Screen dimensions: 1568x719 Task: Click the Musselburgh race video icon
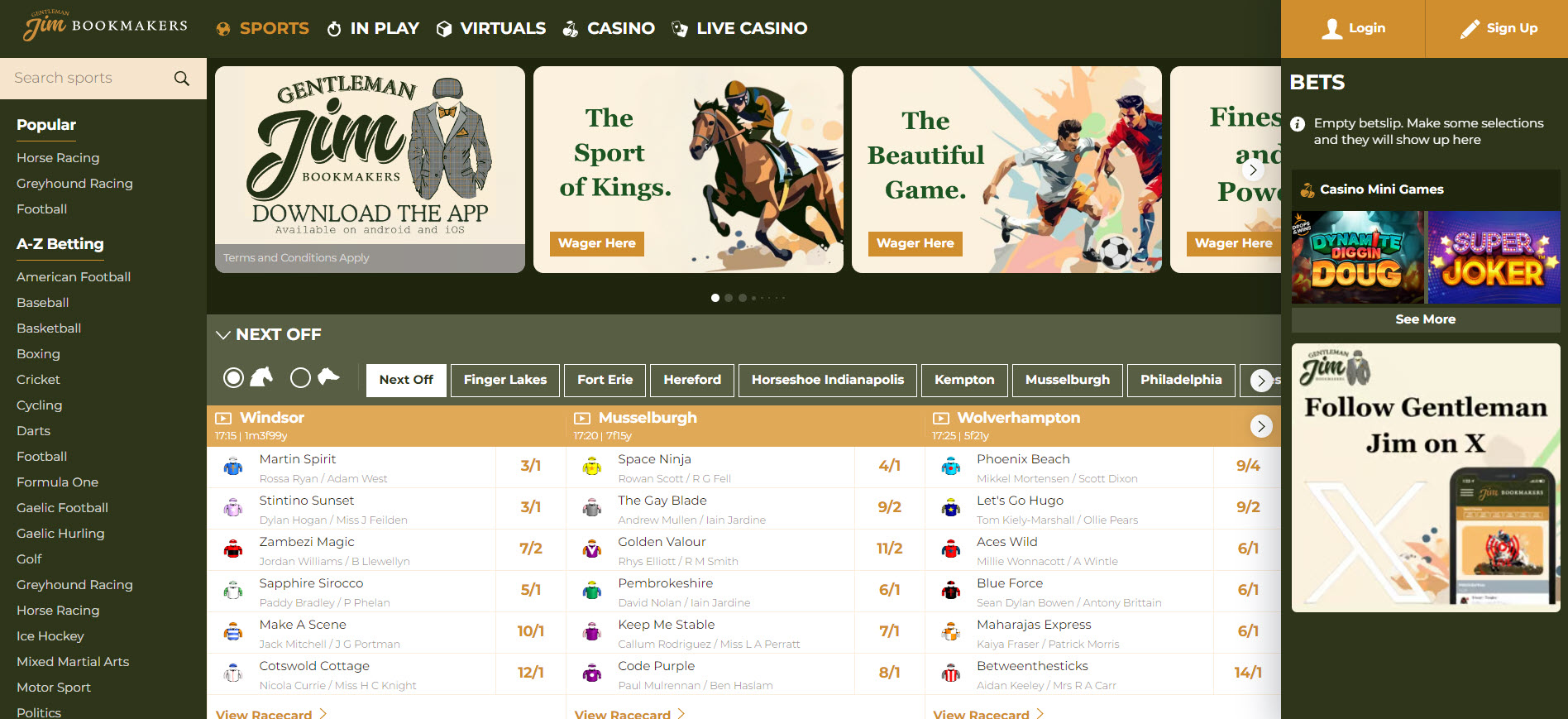(x=582, y=418)
